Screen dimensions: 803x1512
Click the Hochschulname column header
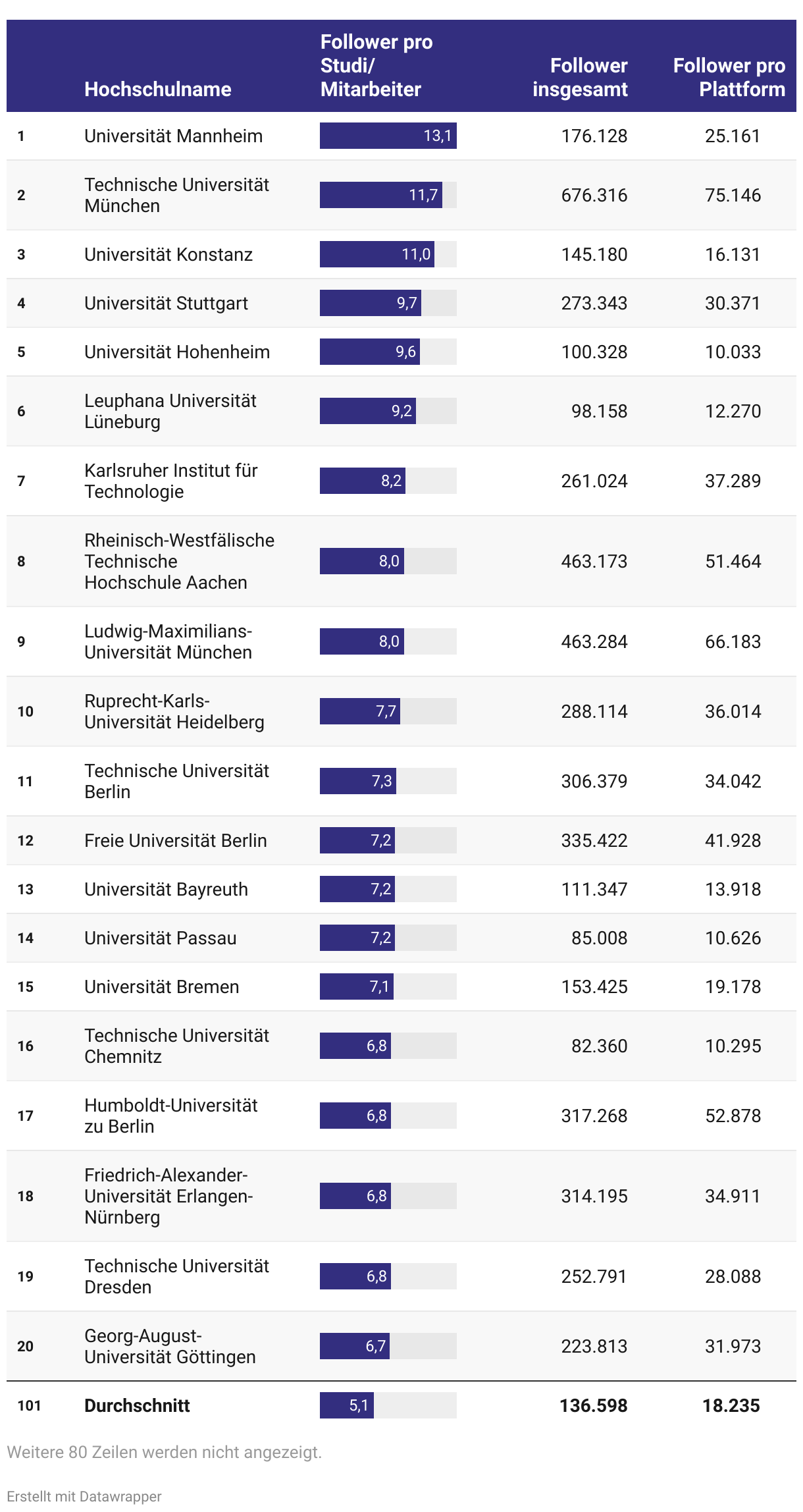point(158,90)
